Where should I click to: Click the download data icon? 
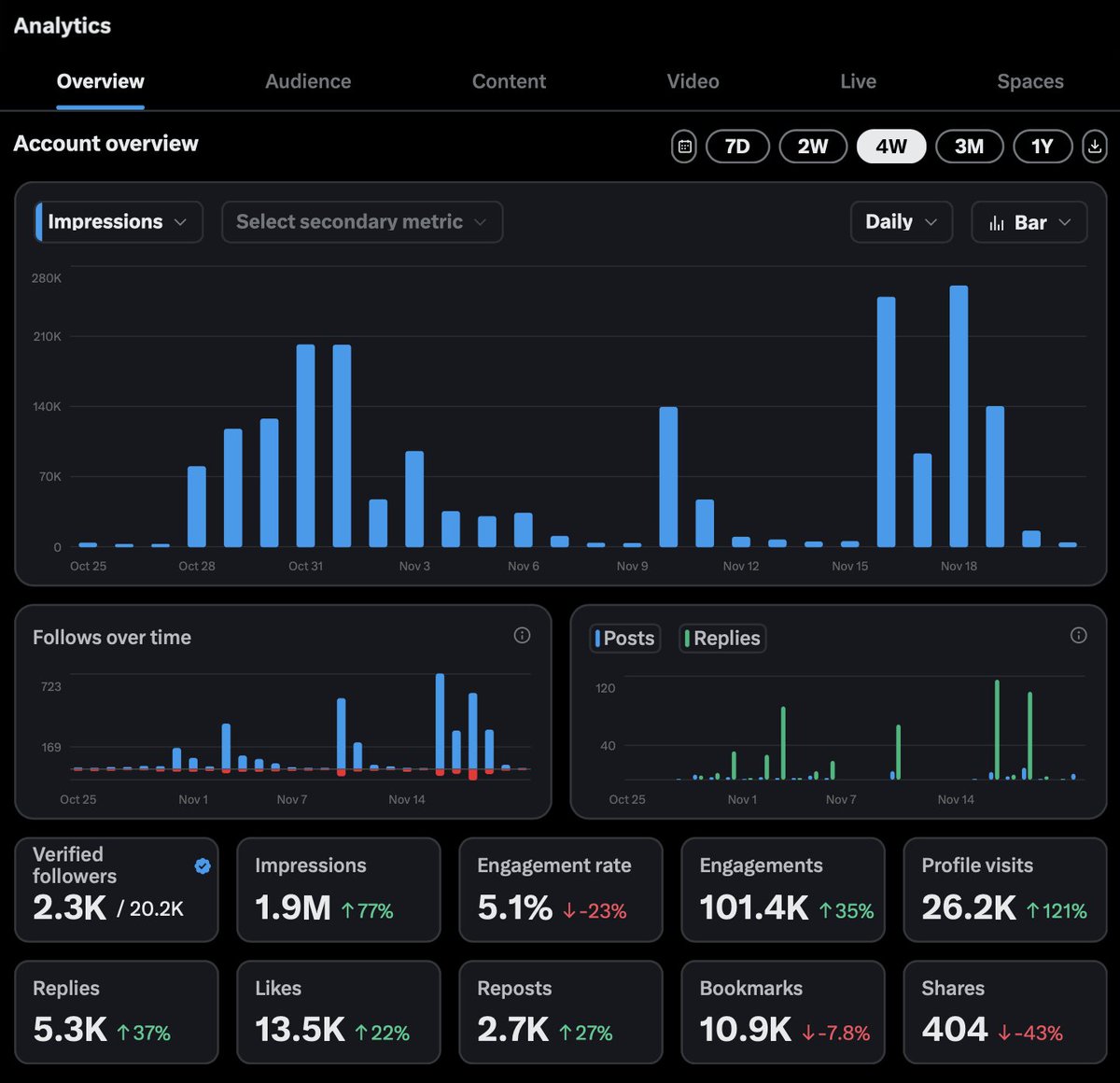coord(1095,147)
